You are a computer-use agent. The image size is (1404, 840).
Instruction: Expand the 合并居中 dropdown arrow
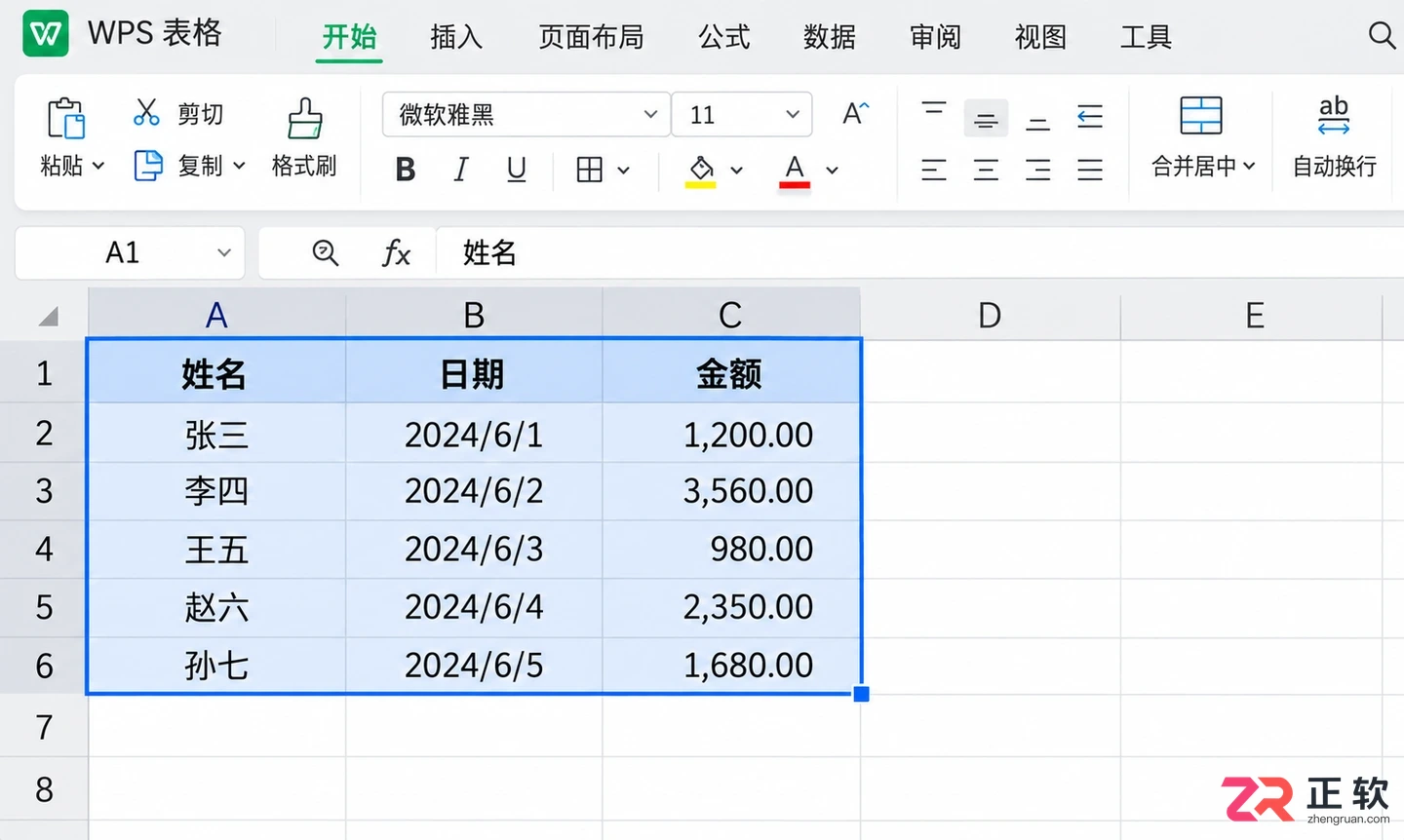point(1249,167)
